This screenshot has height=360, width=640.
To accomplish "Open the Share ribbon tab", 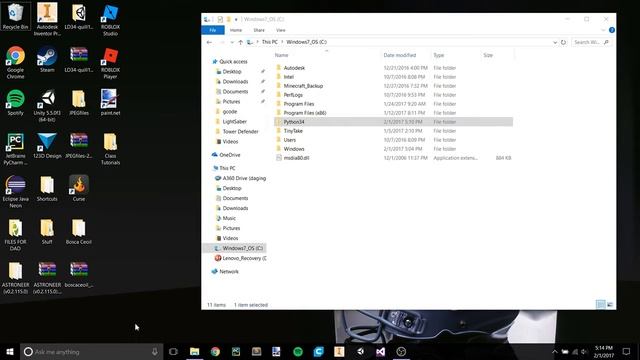I will click(259, 30).
